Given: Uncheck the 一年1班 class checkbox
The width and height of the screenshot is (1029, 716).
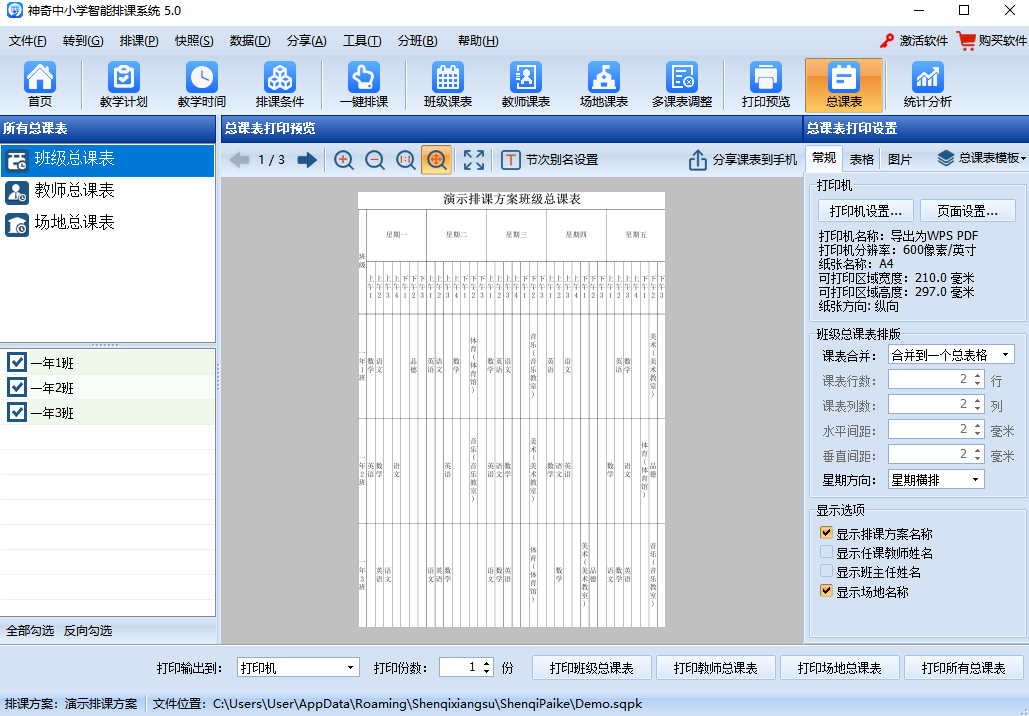Looking at the screenshot, I should click(17, 362).
